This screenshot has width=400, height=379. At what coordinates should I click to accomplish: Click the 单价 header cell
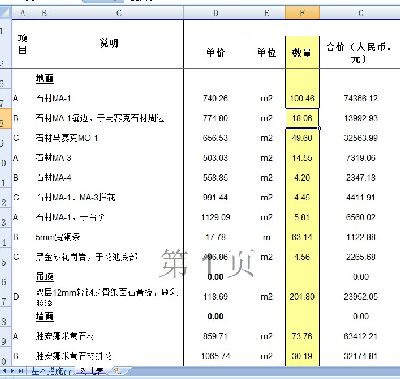coord(216,52)
